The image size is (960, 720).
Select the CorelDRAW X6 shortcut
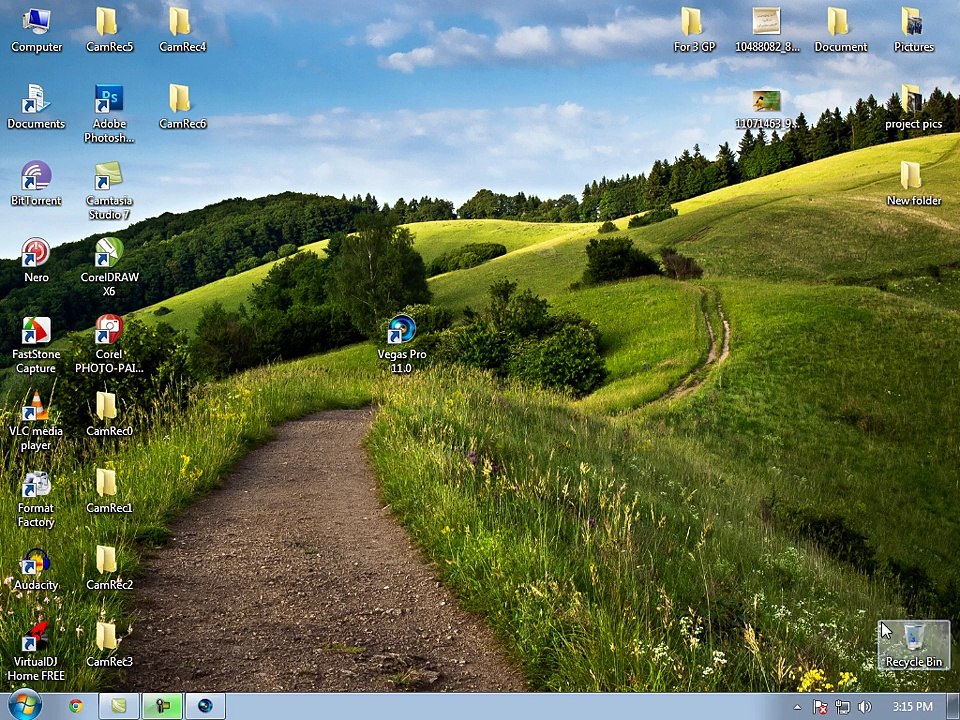pos(109,268)
